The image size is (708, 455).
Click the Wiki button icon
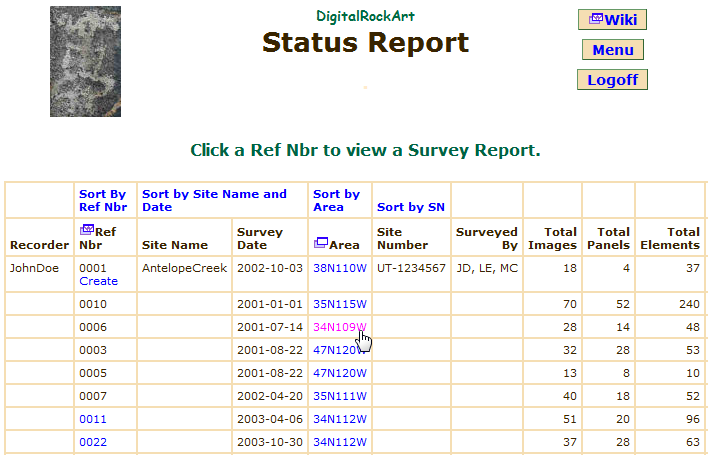pos(596,19)
